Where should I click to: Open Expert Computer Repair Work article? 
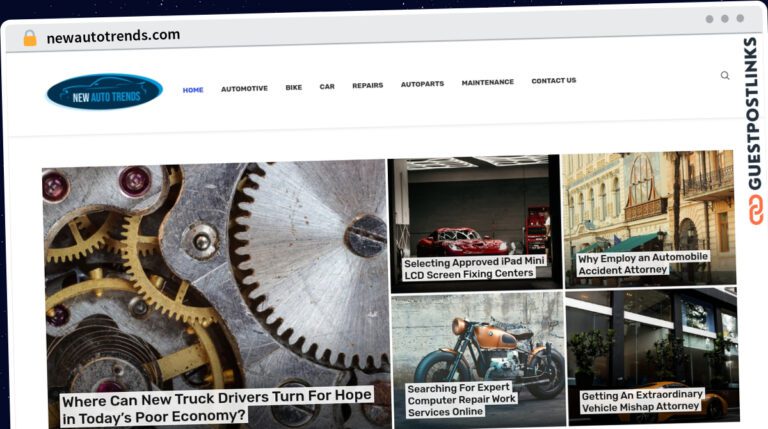click(x=461, y=400)
